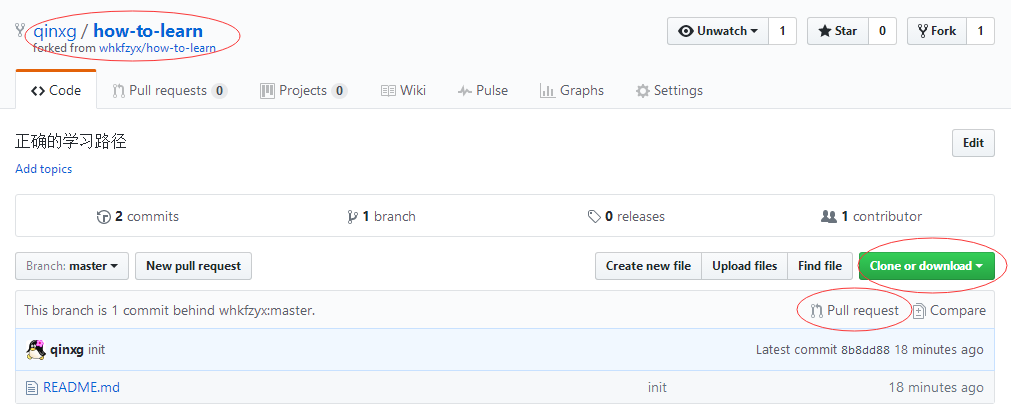Switch to the Pull requests tab
The image size is (1011, 410).
pos(169,90)
